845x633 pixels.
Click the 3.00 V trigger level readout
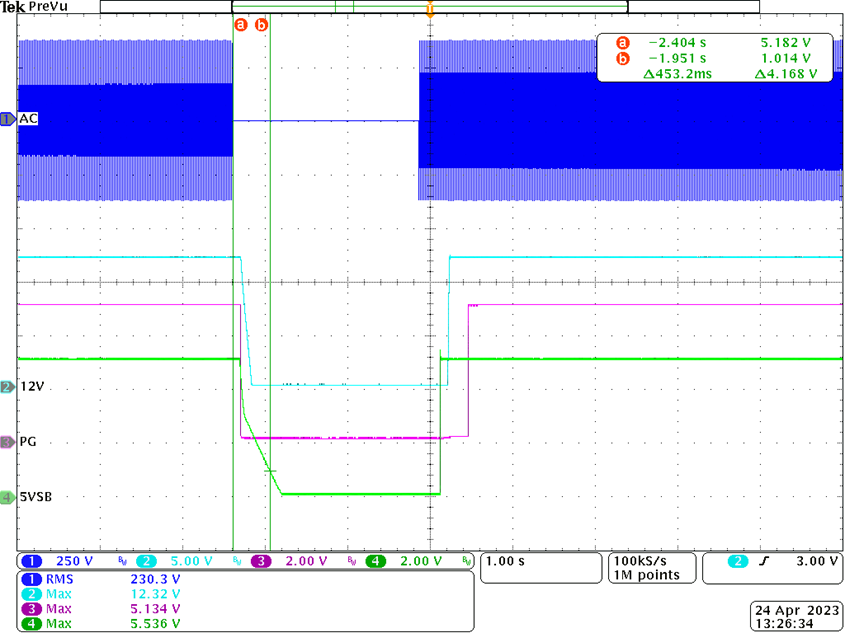coord(817,561)
